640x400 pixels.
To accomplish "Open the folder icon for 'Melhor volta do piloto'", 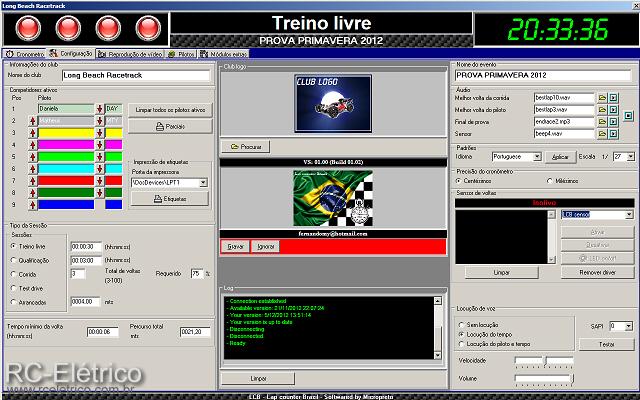I will [x=601, y=109].
